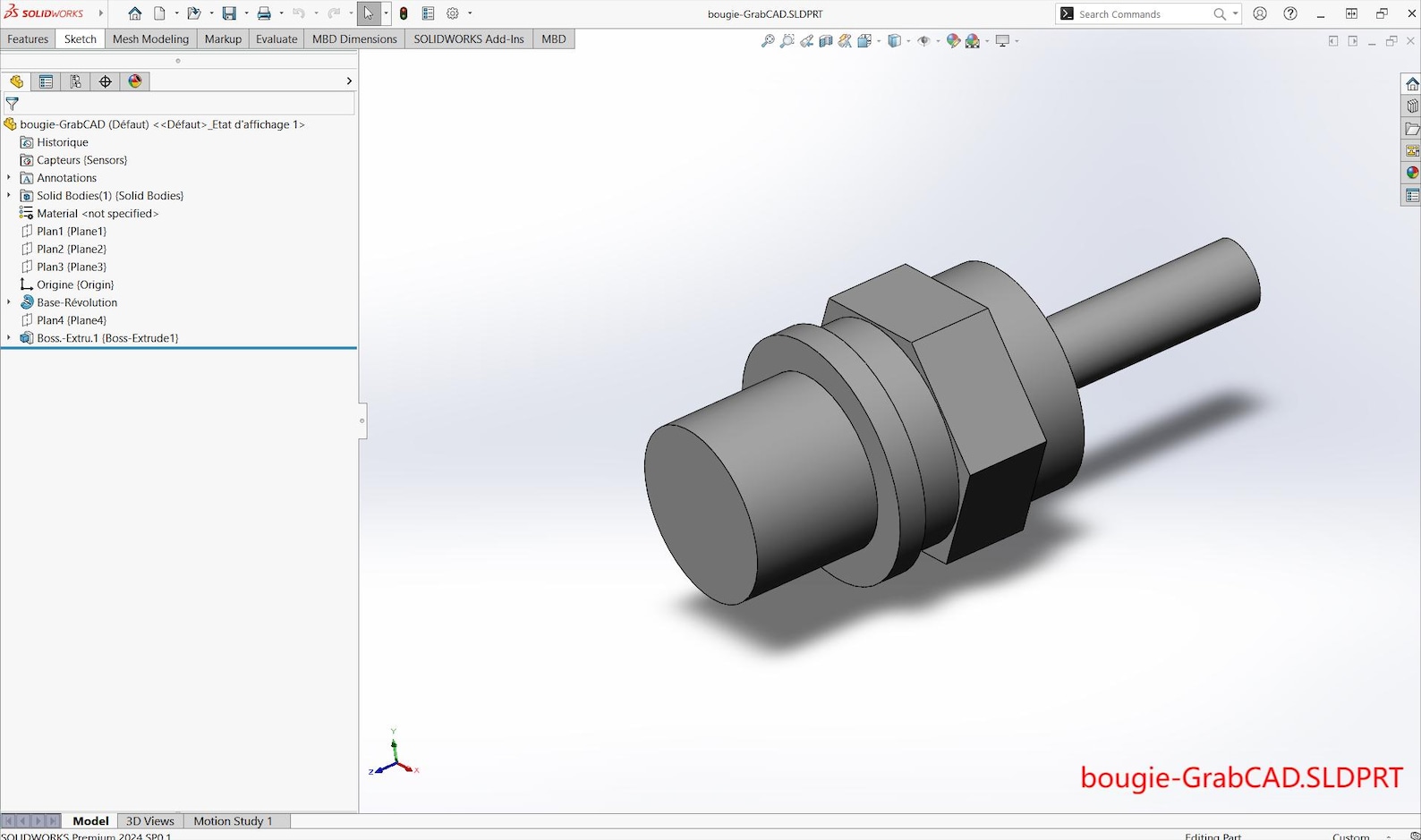Click the user login account icon

coord(1260,13)
